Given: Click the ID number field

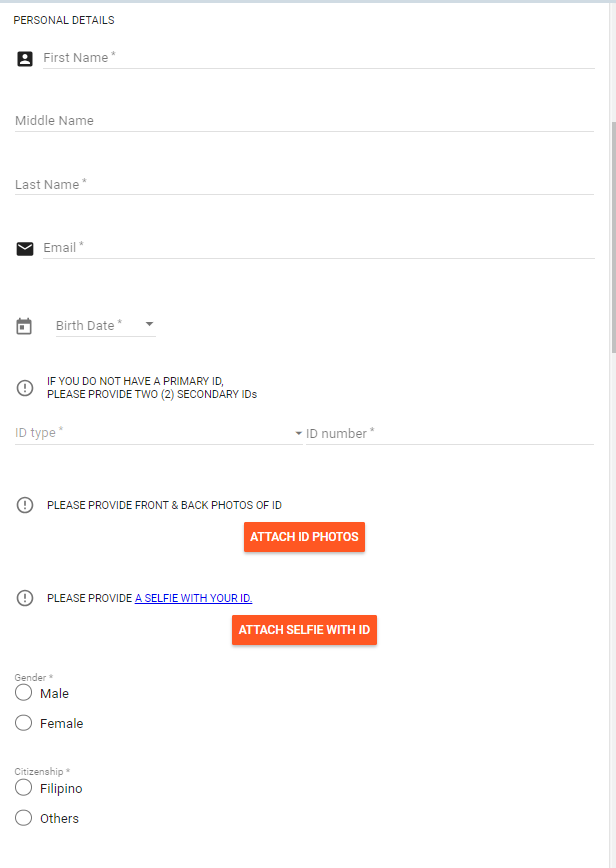Looking at the screenshot, I should point(450,434).
